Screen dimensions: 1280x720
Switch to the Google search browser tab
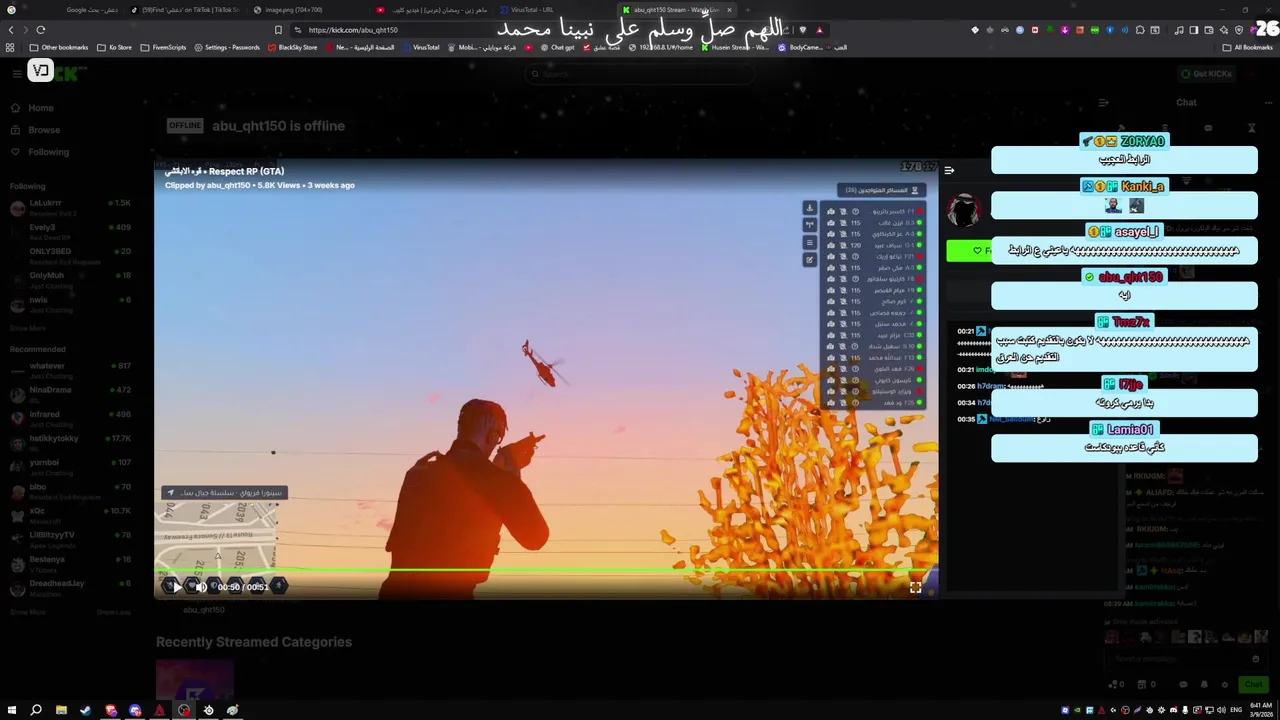tap(65, 10)
